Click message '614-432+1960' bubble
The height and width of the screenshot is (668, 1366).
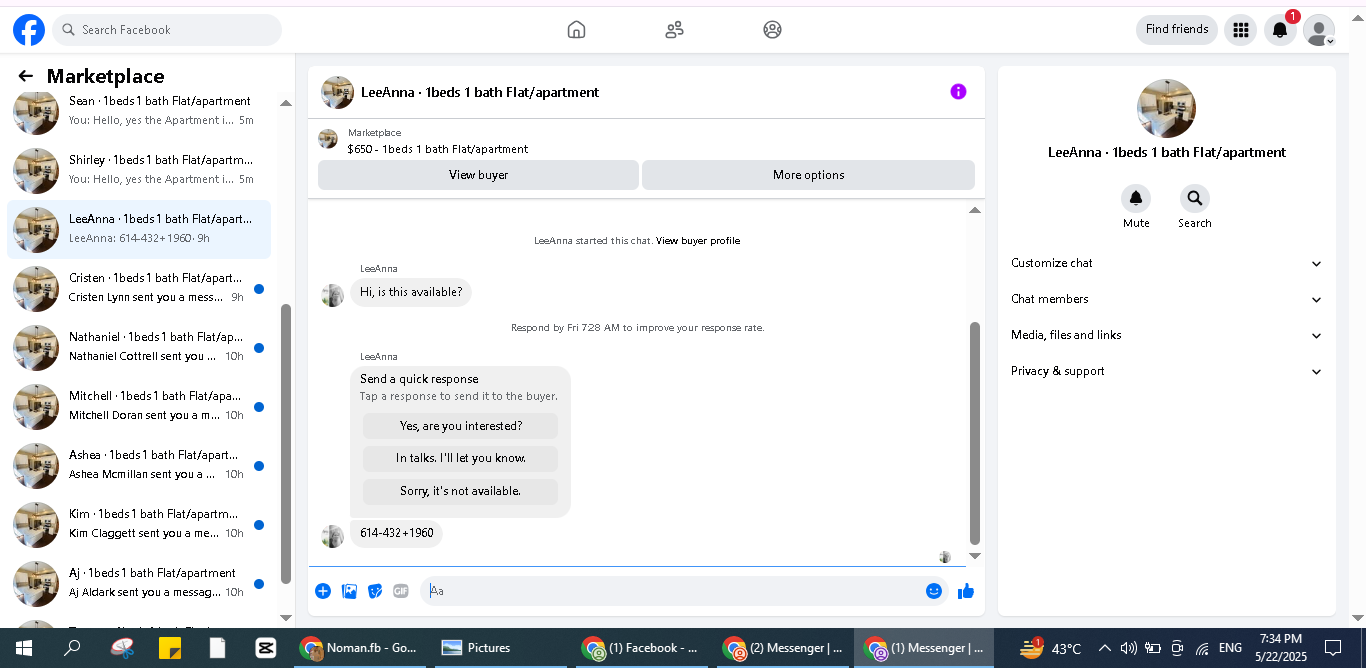397,533
